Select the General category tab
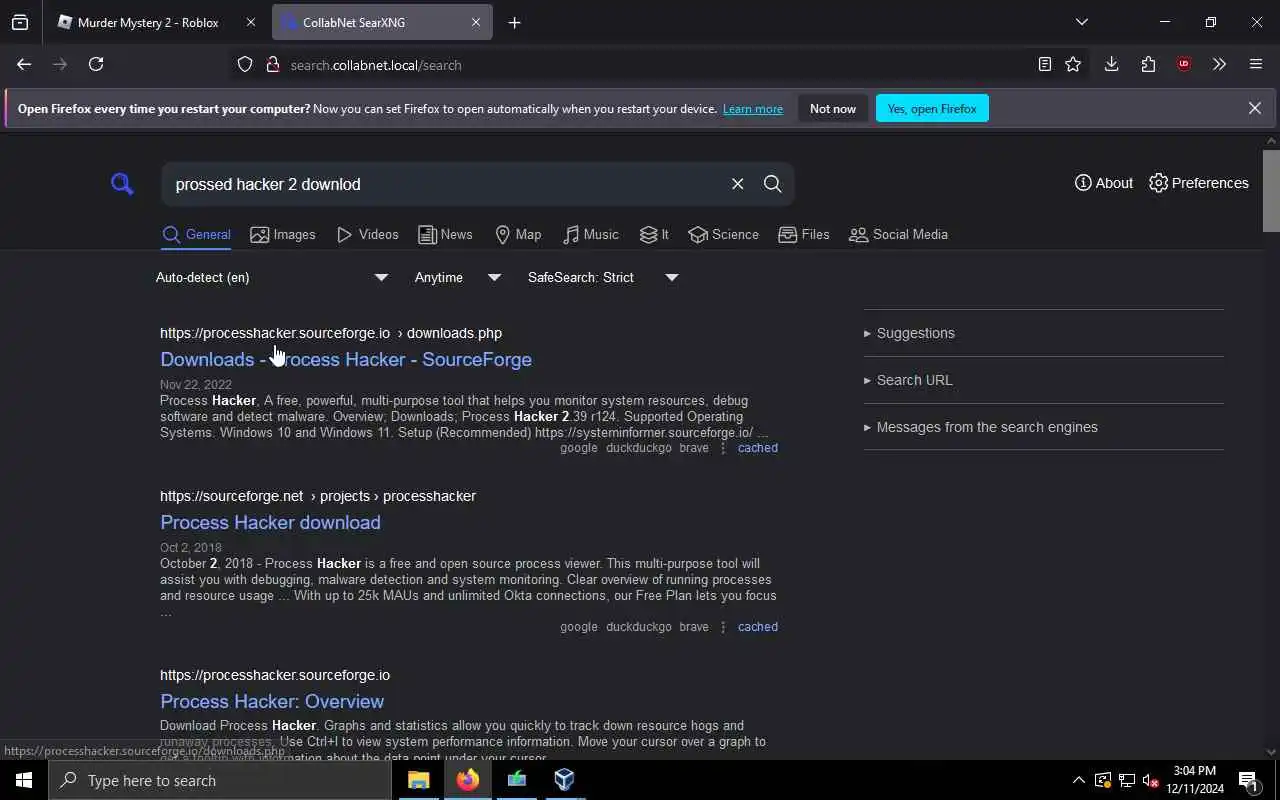Viewport: 1280px width, 800px height. [x=197, y=235]
